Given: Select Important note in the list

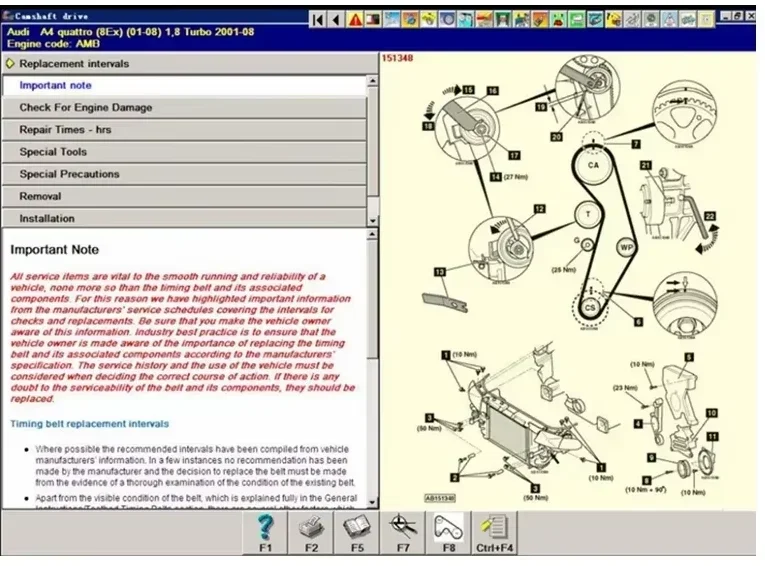Looking at the screenshot, I should click(184, 85).
